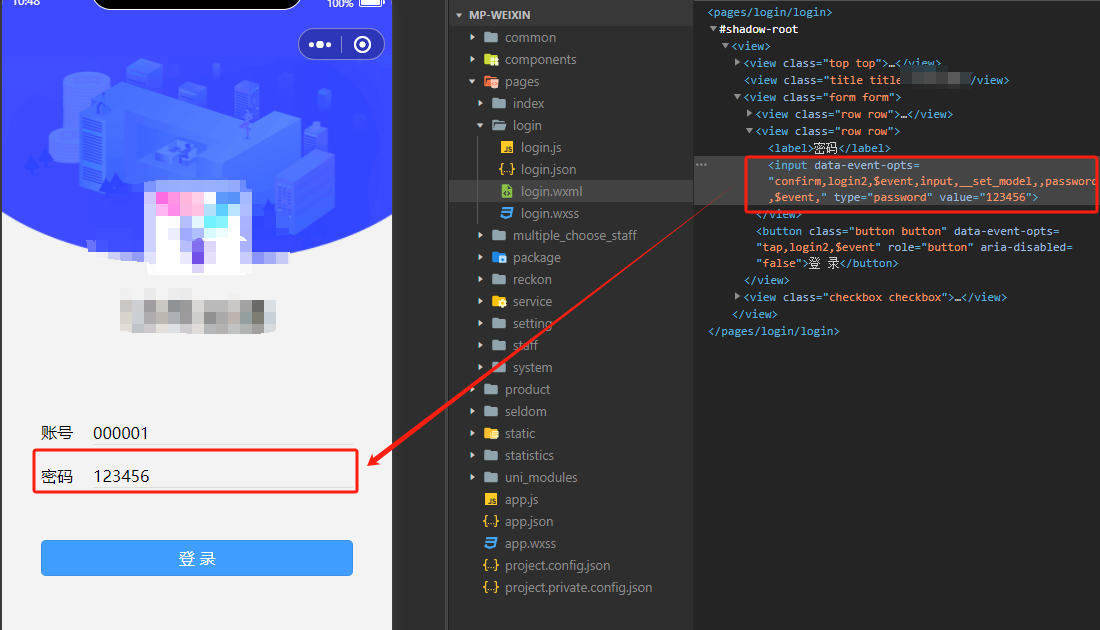Select the app.json file name
Image resolution: width=1100 pixels, height=630 pixels.
coord(529,521)
